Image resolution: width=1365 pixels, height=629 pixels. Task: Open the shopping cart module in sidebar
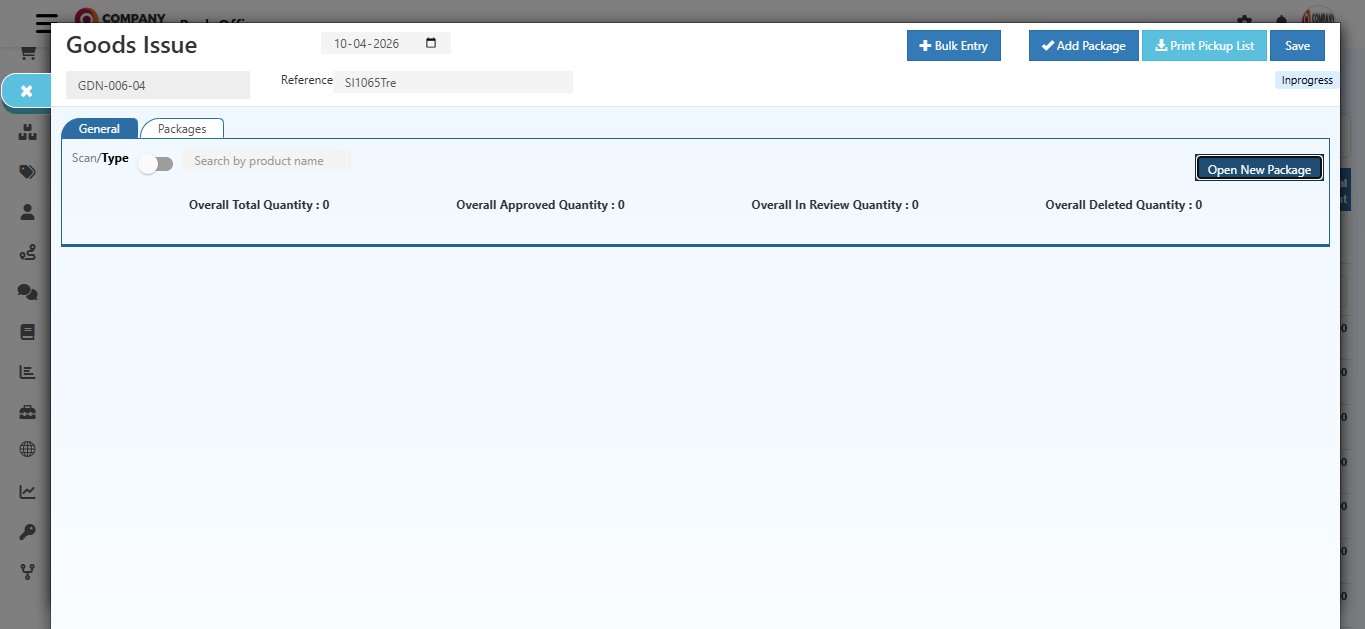[26, 52]
